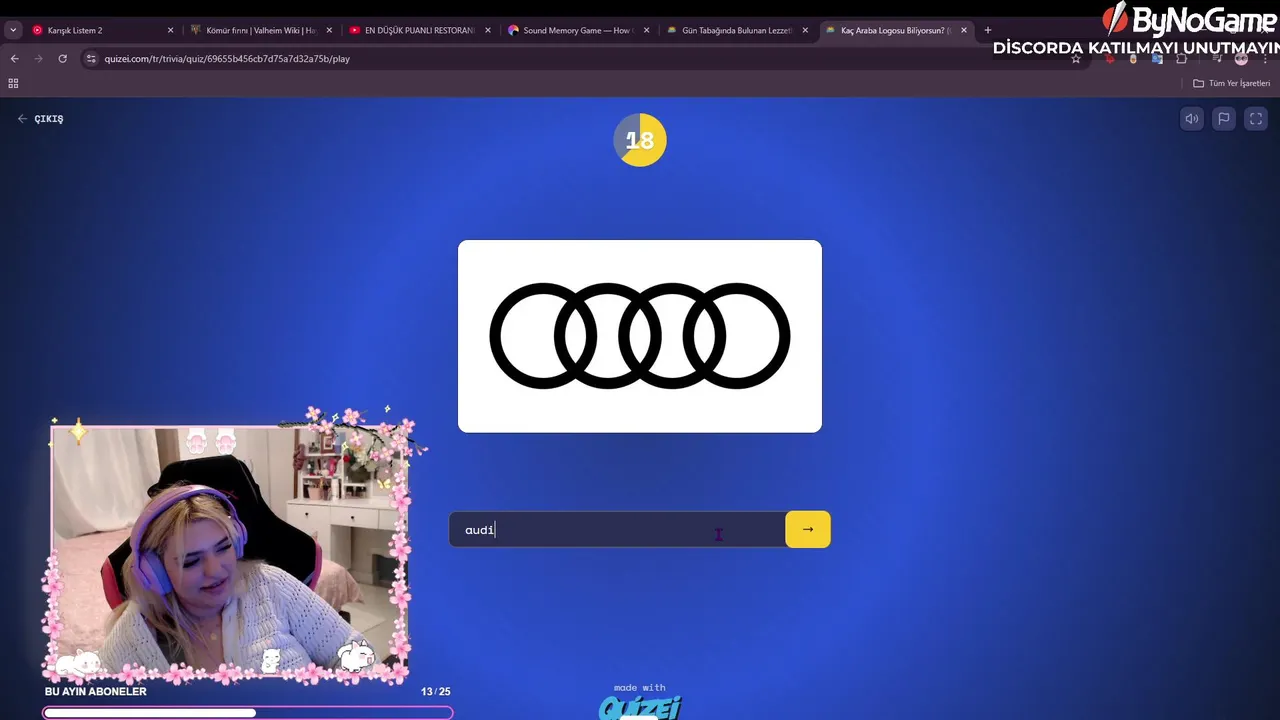Reload the page with the refresh icon

(x=62, y=59)
